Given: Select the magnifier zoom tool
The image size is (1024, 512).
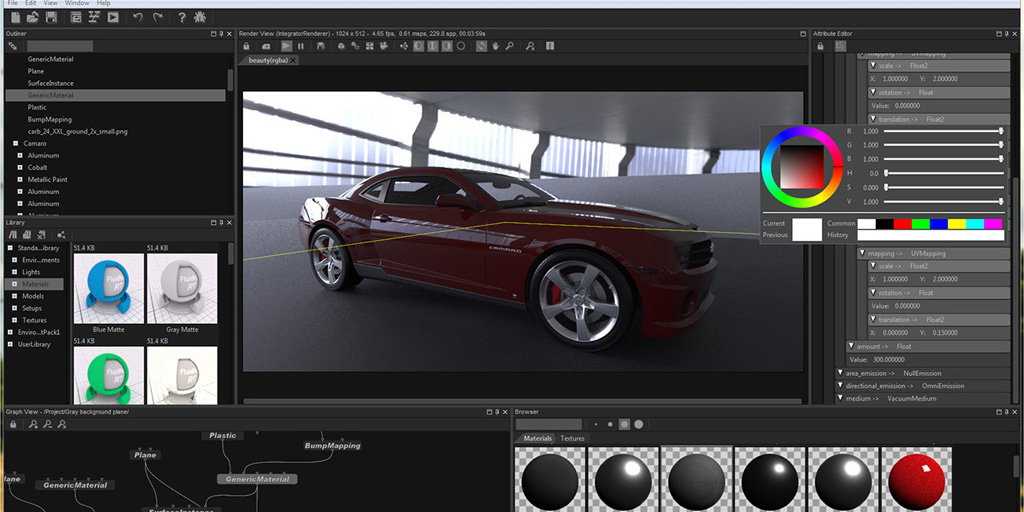Looking at the screenshot, I should click(509, 46).
